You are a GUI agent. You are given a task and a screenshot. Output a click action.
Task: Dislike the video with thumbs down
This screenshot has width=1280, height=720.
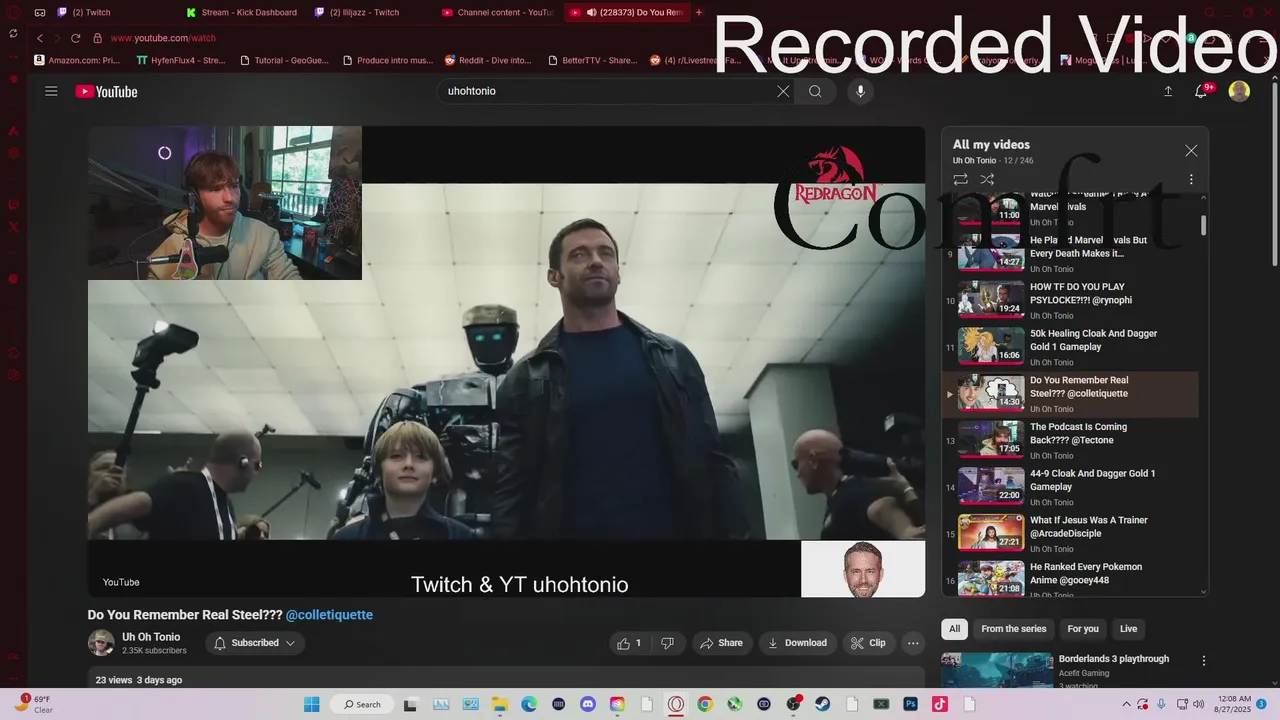coord(668,643)
